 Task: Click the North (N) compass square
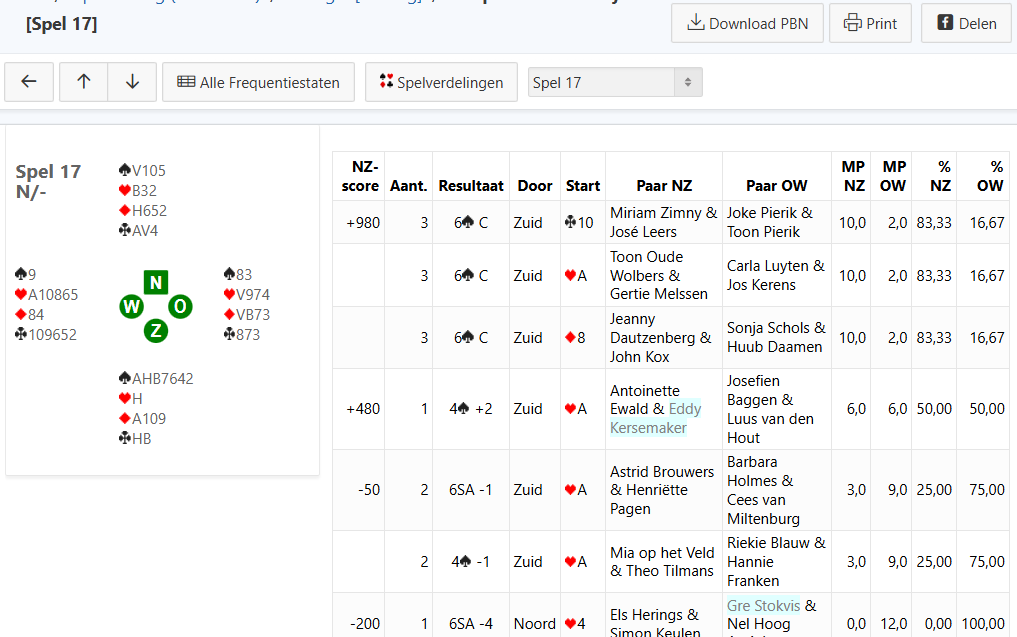(x=156, y=282)
